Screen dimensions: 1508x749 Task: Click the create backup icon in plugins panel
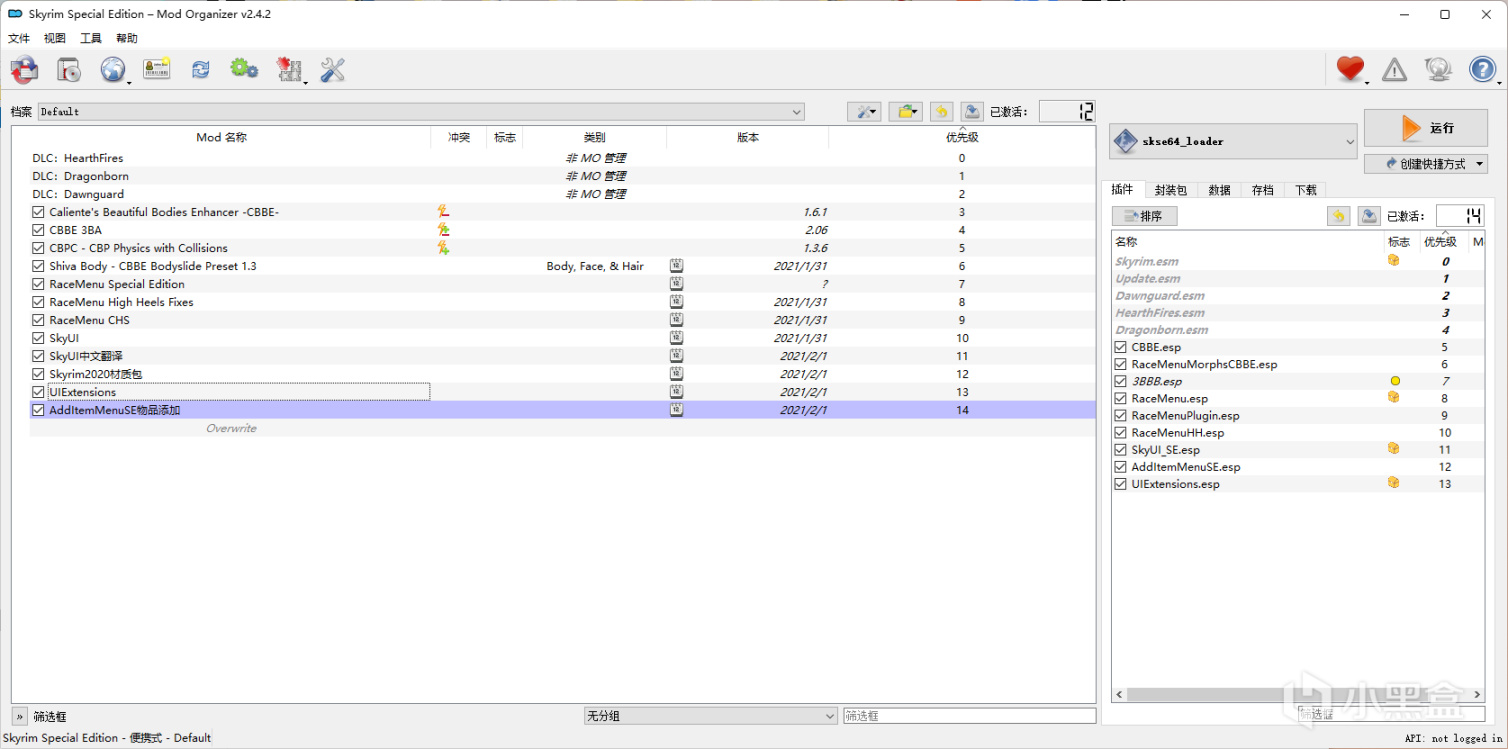click(1368, 216)
